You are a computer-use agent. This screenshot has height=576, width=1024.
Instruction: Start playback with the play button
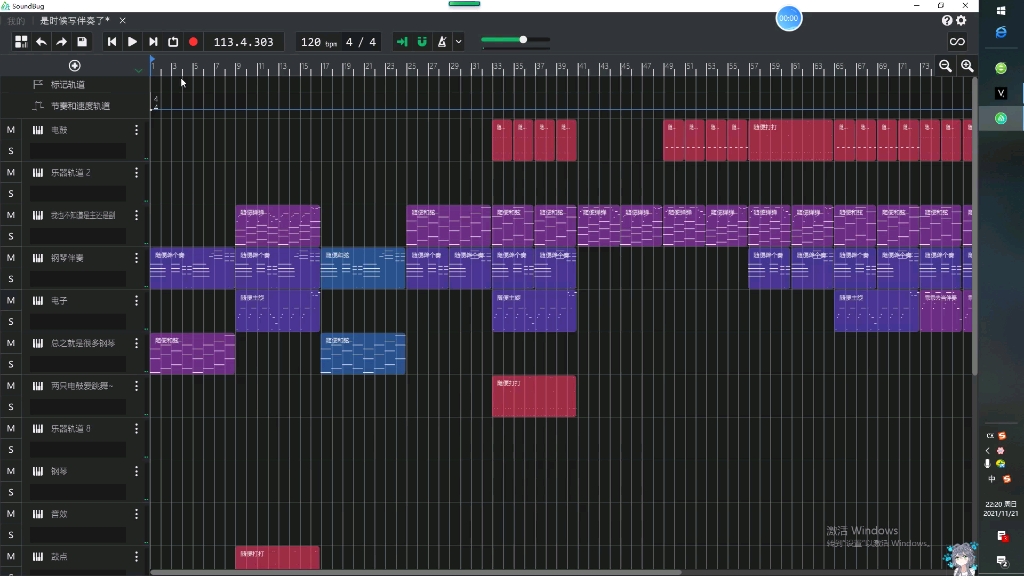point(132,42)
